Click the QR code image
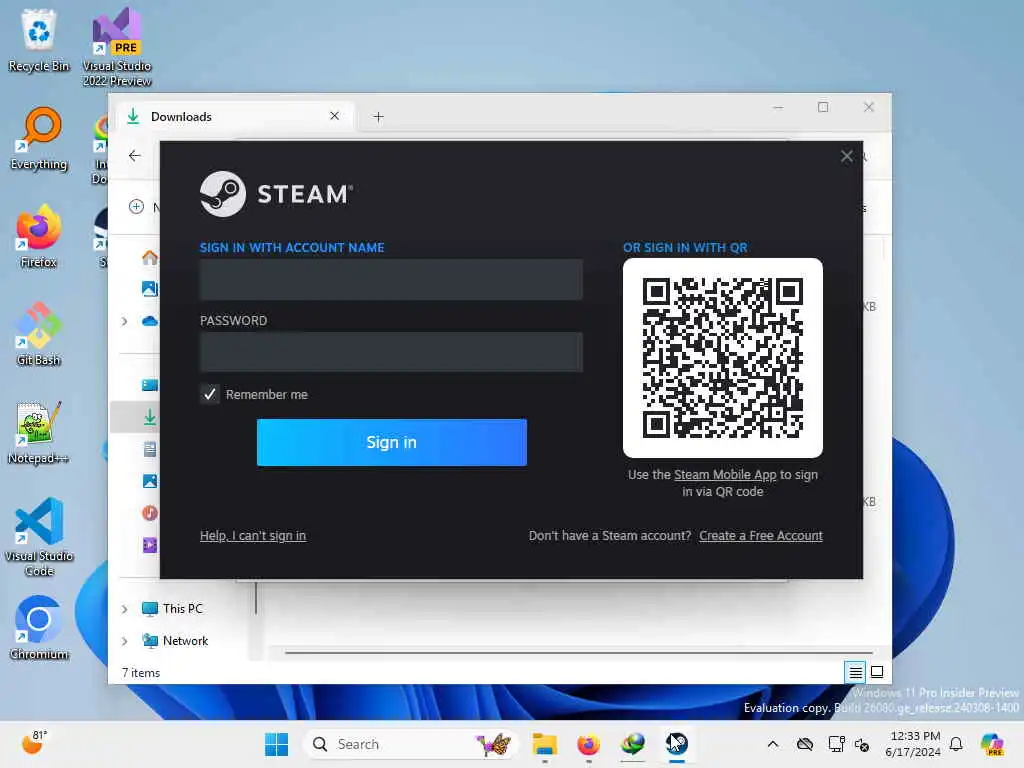Image resolution: width=1024 pixels, height=768 pixels. 723,358
